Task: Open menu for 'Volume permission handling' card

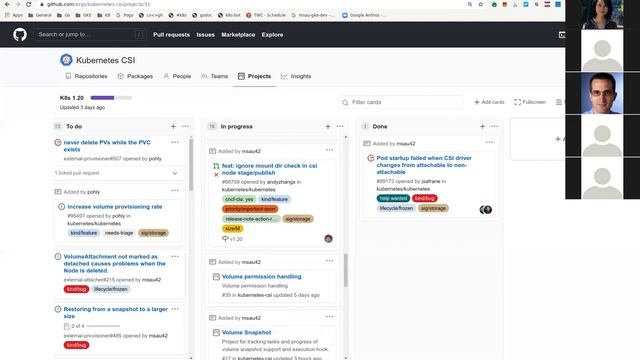Action: (329, 261)
